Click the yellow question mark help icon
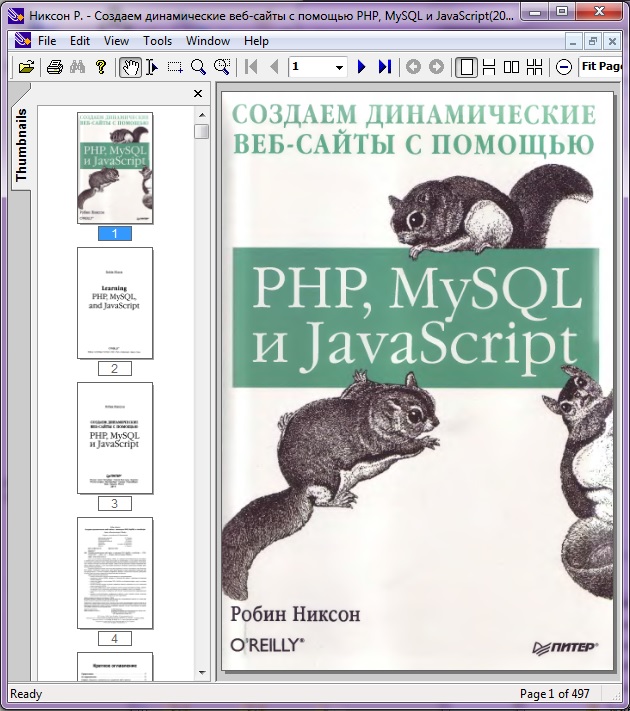This screenshot has height=711, width=630. tap(101, 67)
